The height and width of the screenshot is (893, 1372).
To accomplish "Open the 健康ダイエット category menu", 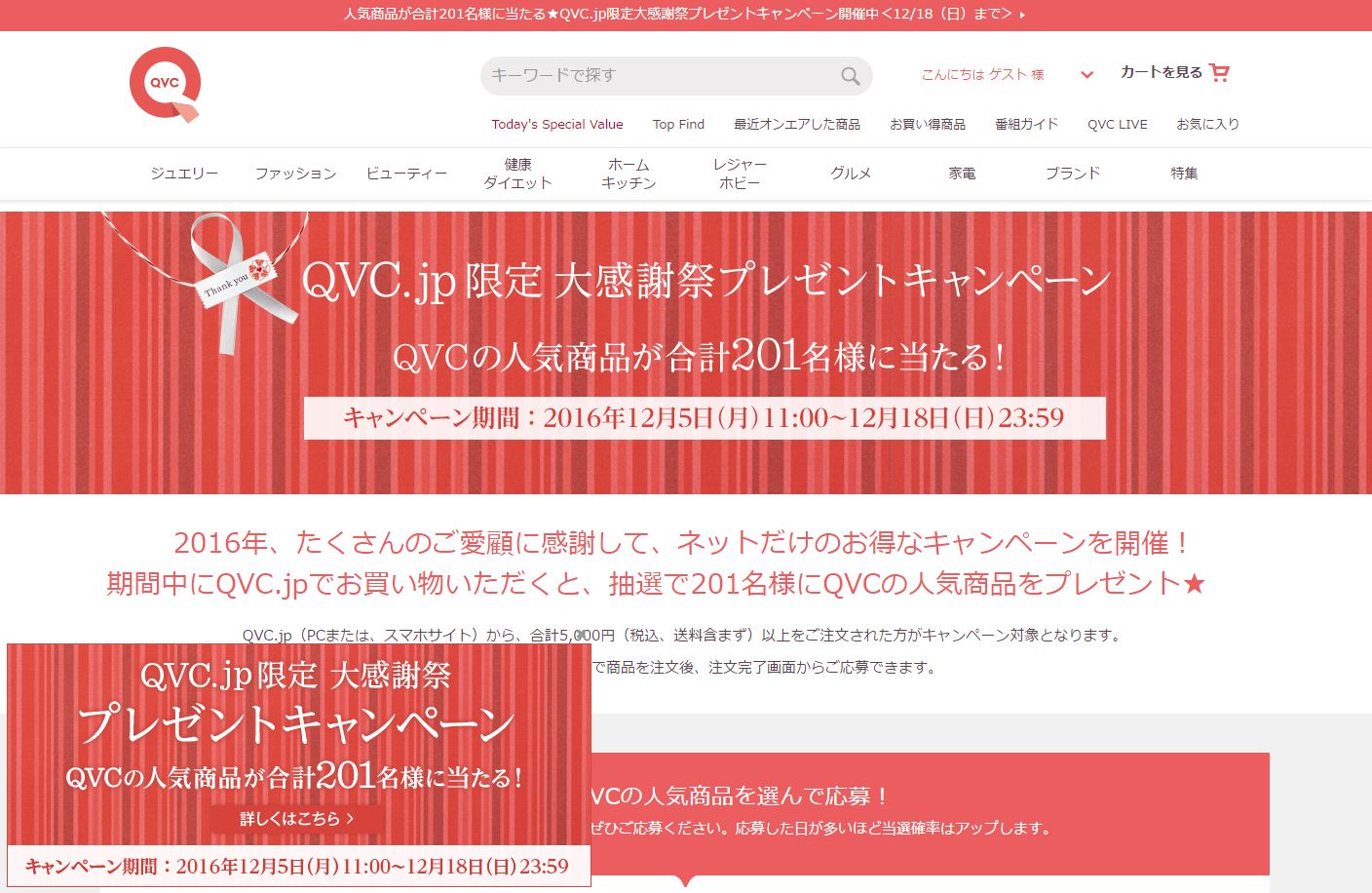I will [x=517, y=174].
